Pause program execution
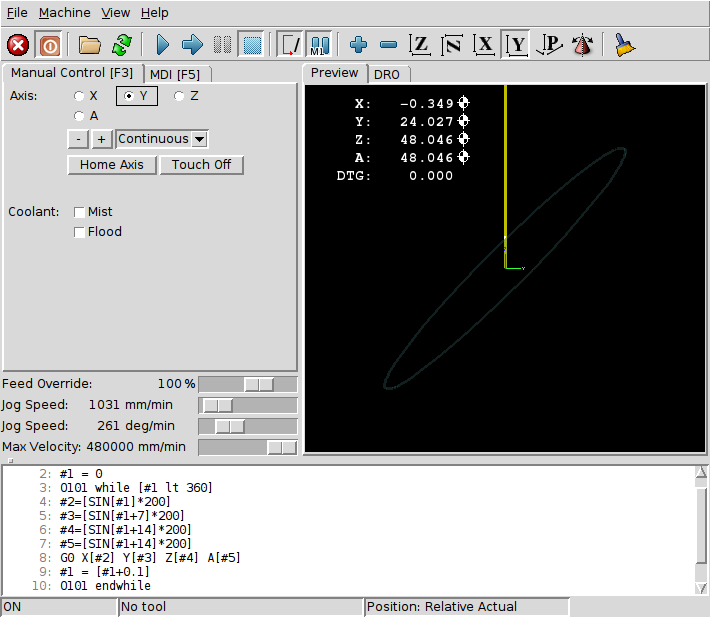 222,45
